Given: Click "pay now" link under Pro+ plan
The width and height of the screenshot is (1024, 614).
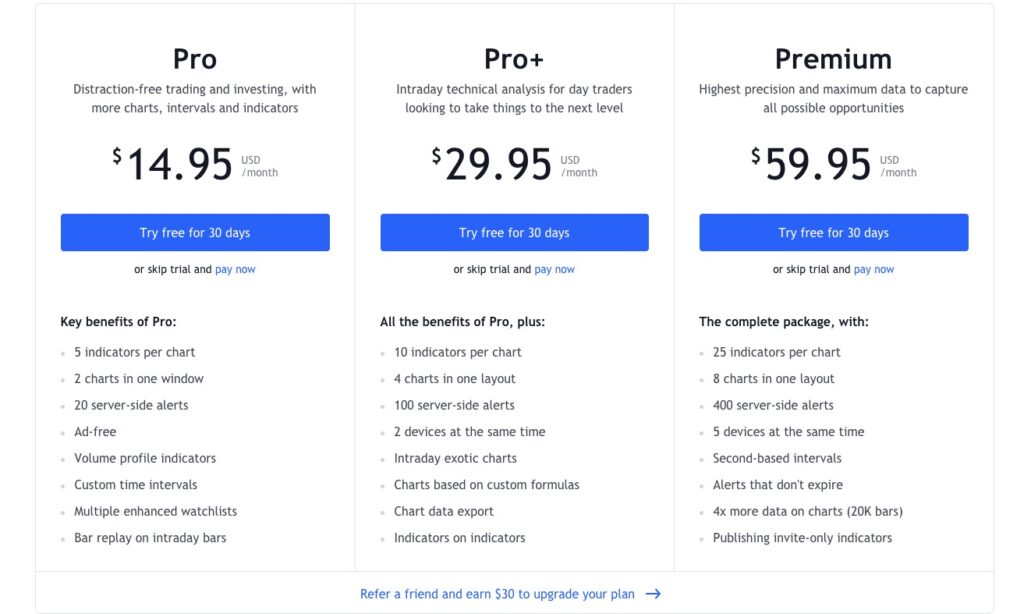Looking at the screenshot, I should [554, 270].
